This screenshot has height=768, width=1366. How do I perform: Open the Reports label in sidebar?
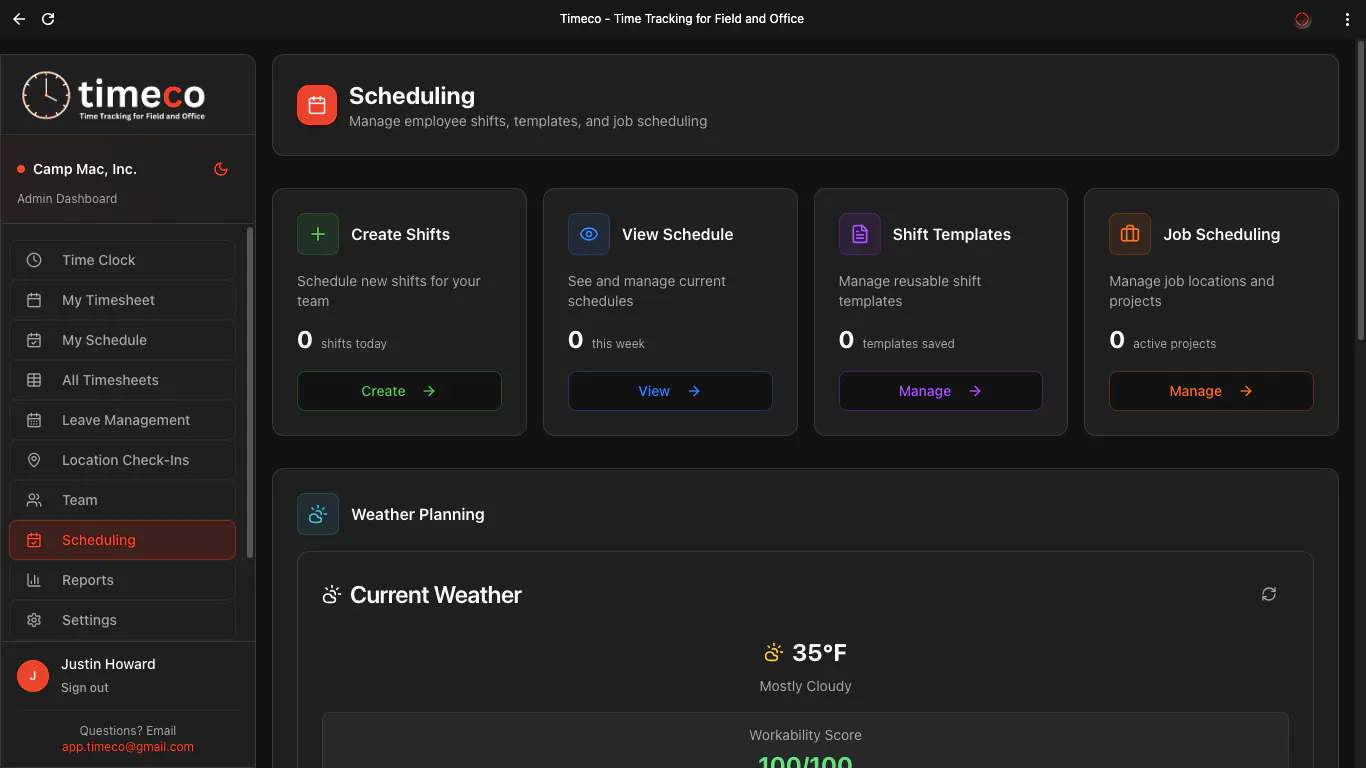click(x=88, y=580)
